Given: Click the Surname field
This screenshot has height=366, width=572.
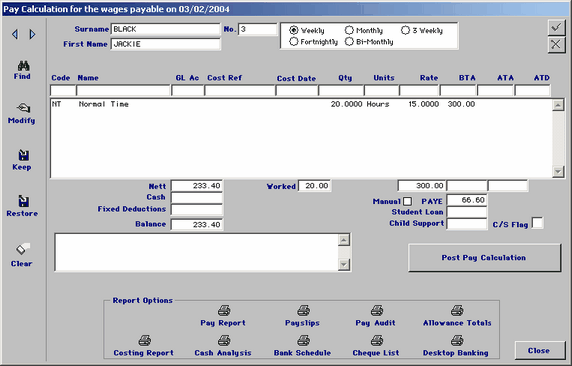Looking at the screenshot, I should pyautogui.click(x=165, y=29).
